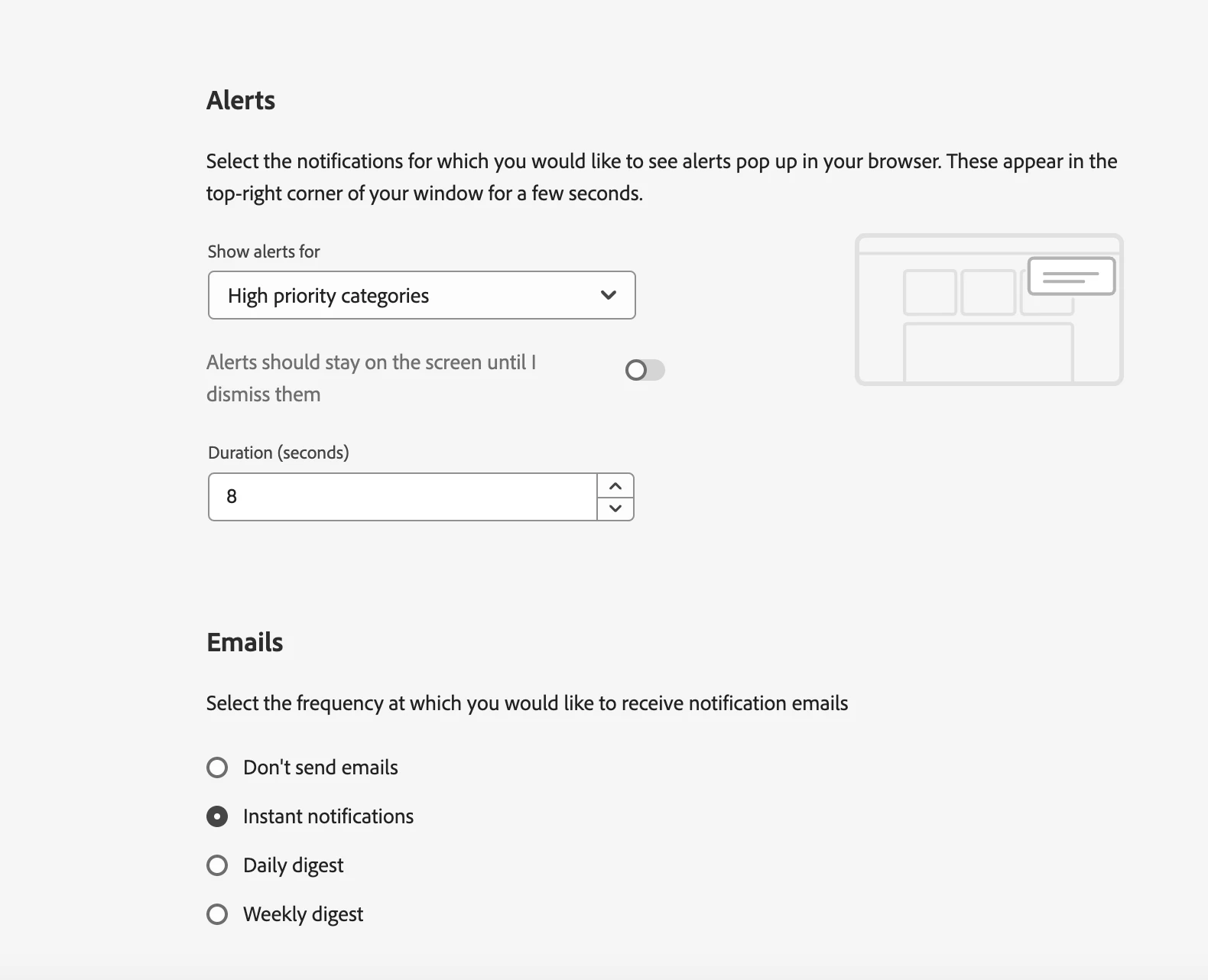Image resolution: width=1208 pixels, height=980 pixels.
Task: Click the email frequency description text
Action: coord(528,703)
